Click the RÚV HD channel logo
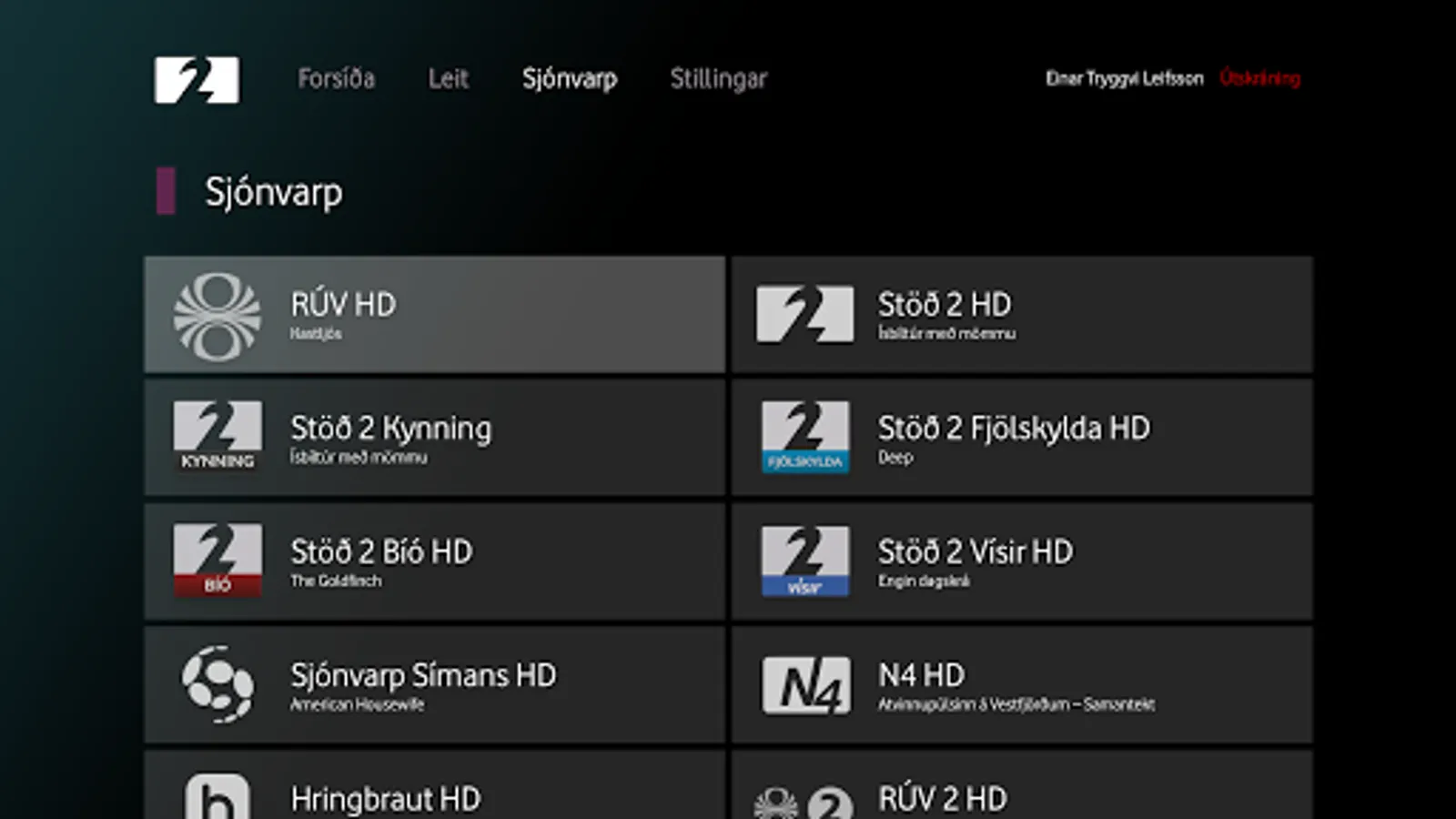Viewport: 1456px width, 819px height. click(x=217, y=317)
